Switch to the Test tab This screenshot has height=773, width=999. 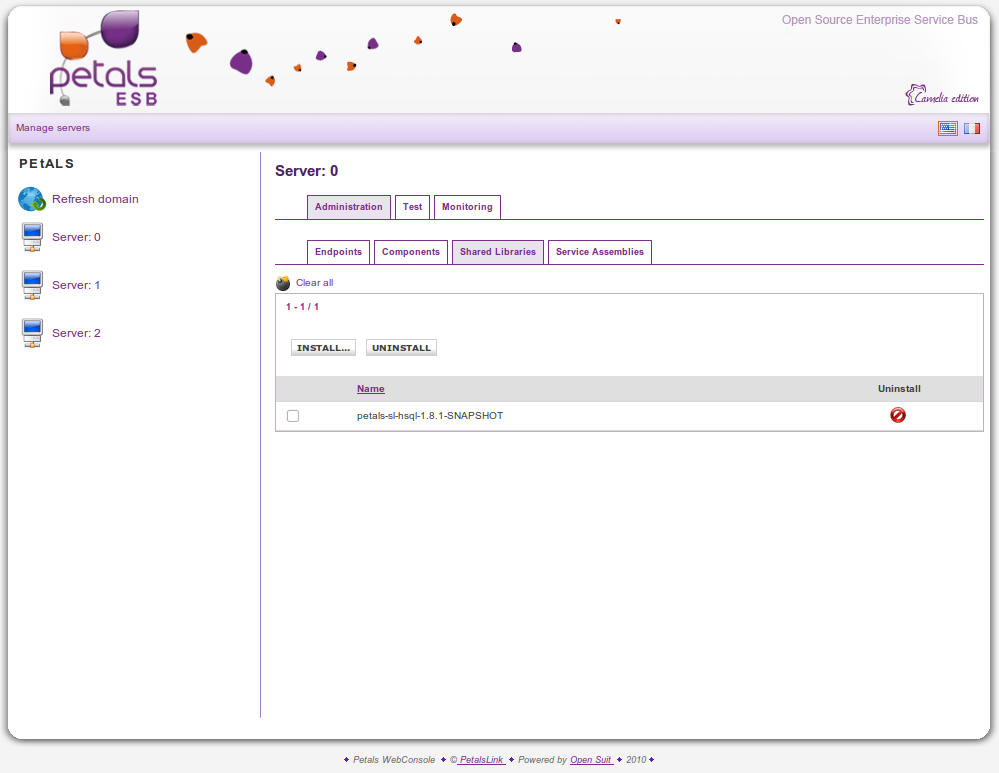click(412, 207)
